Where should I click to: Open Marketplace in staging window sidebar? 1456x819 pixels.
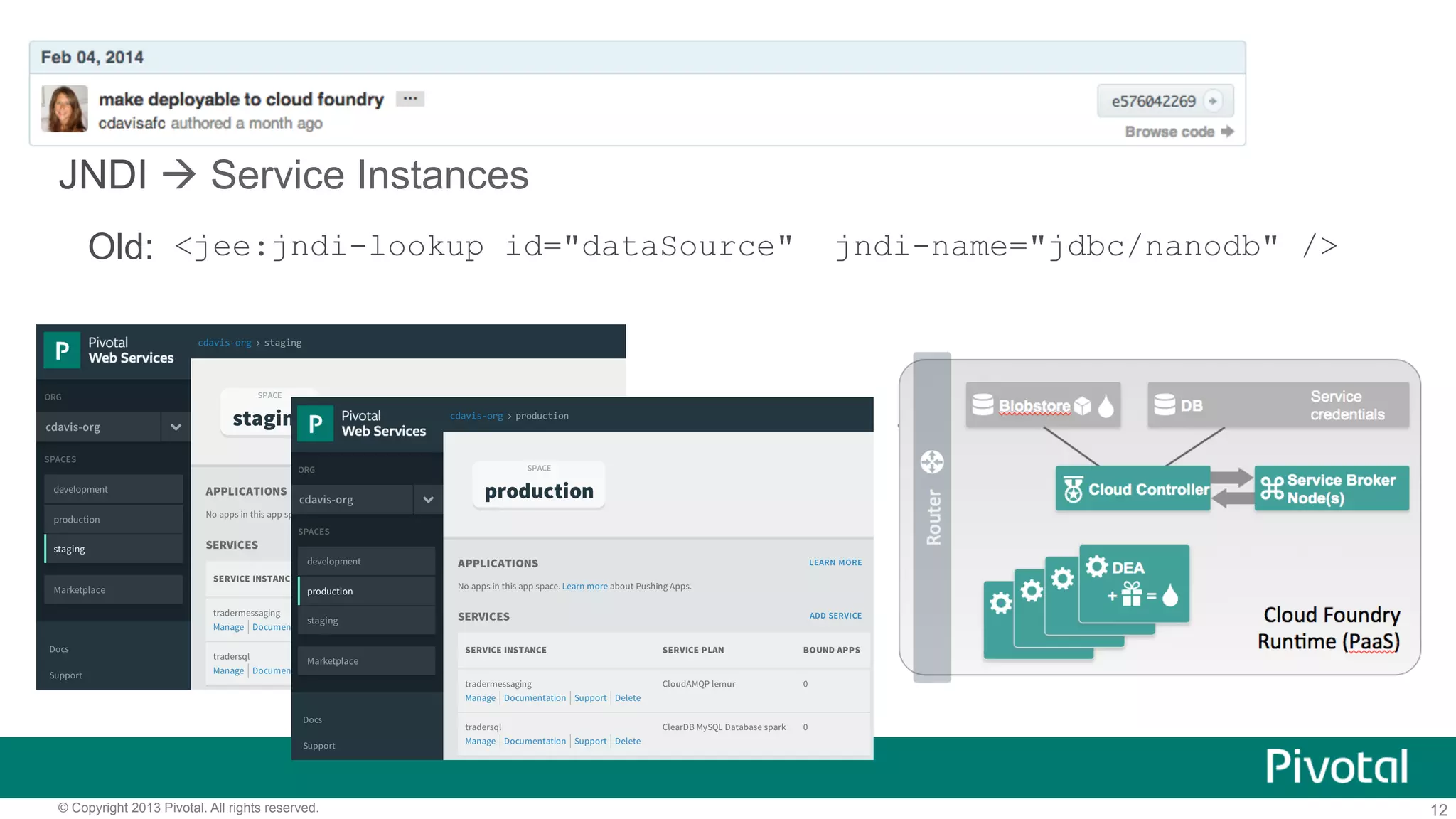[114, 589]
